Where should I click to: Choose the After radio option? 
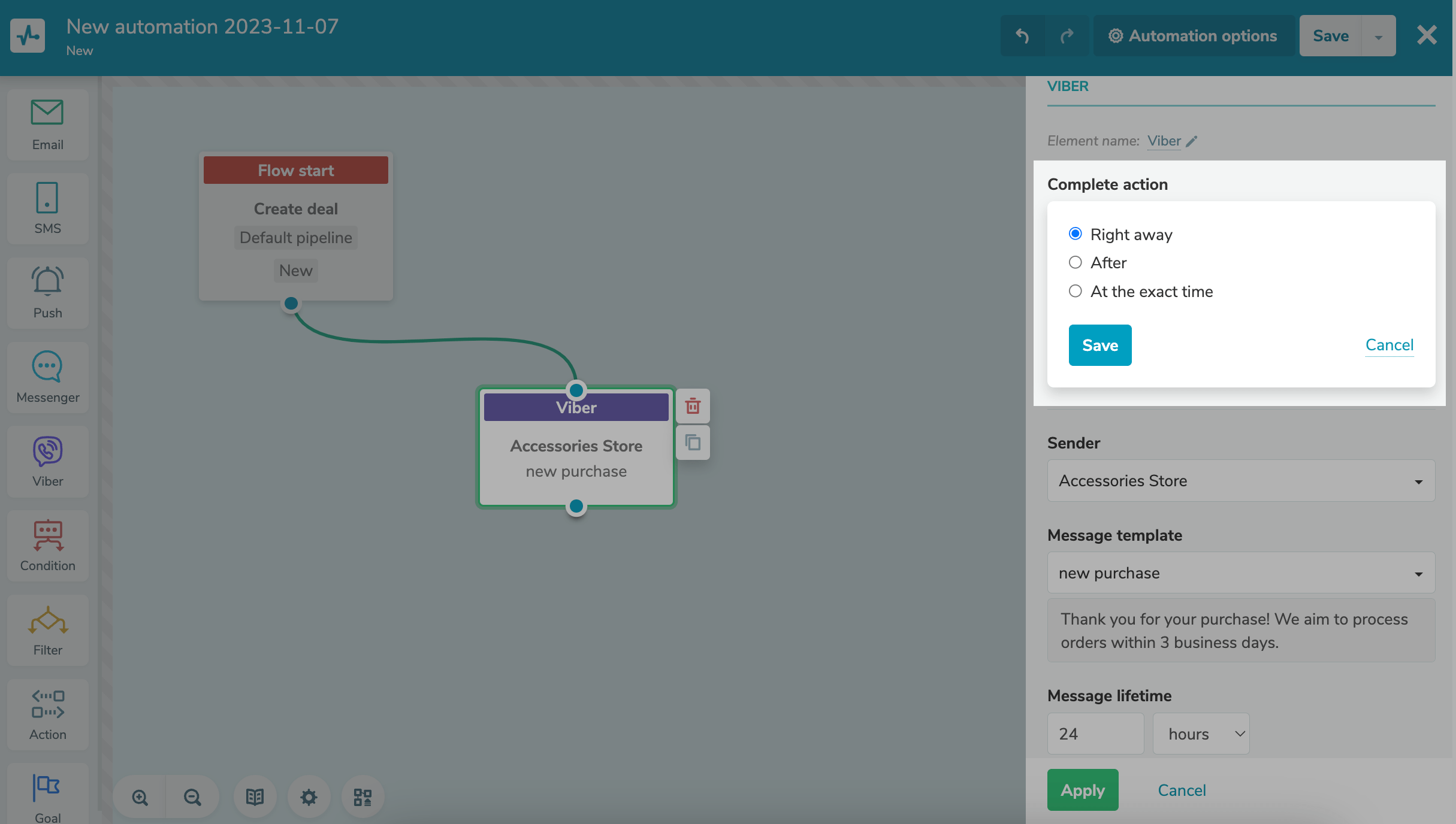[x=1076, y=262]
